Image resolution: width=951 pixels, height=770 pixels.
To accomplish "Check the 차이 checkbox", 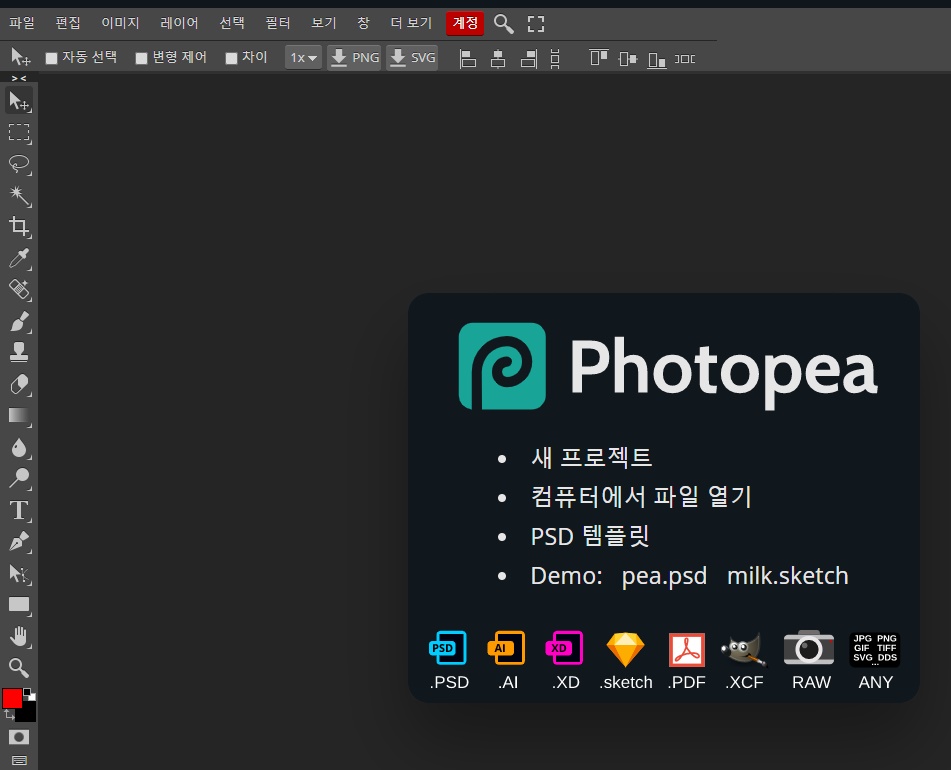I will (x=231, y=58).
